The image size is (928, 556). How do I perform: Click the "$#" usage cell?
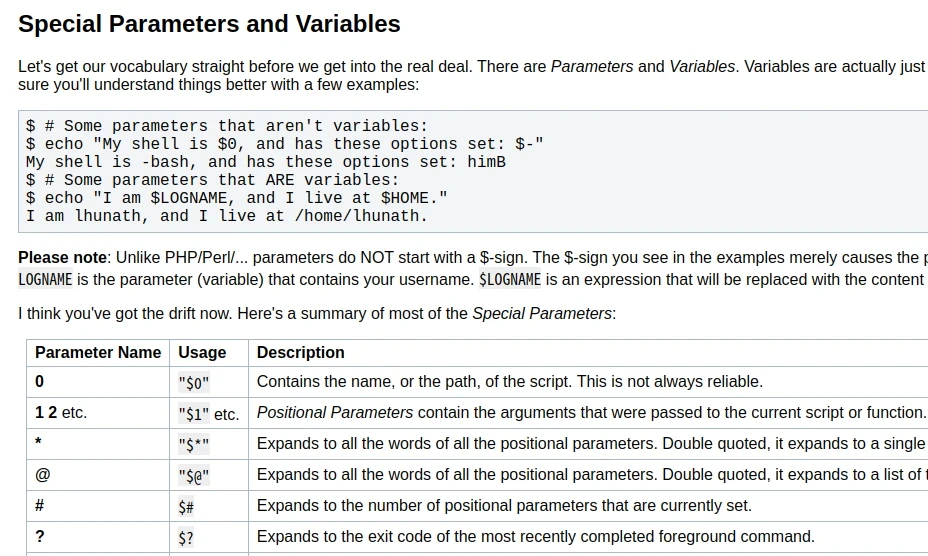pyautogui.click(x=186, y=507)
